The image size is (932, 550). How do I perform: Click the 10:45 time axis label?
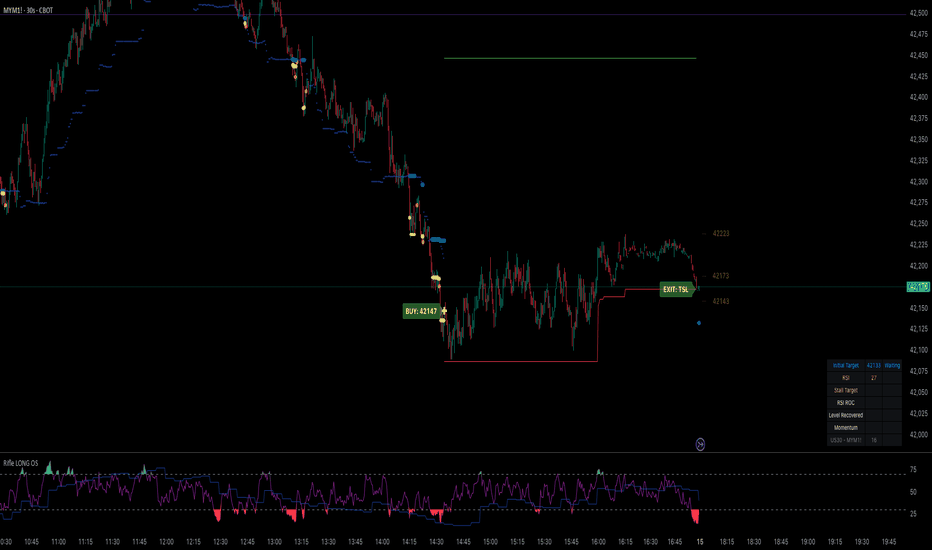32,542
